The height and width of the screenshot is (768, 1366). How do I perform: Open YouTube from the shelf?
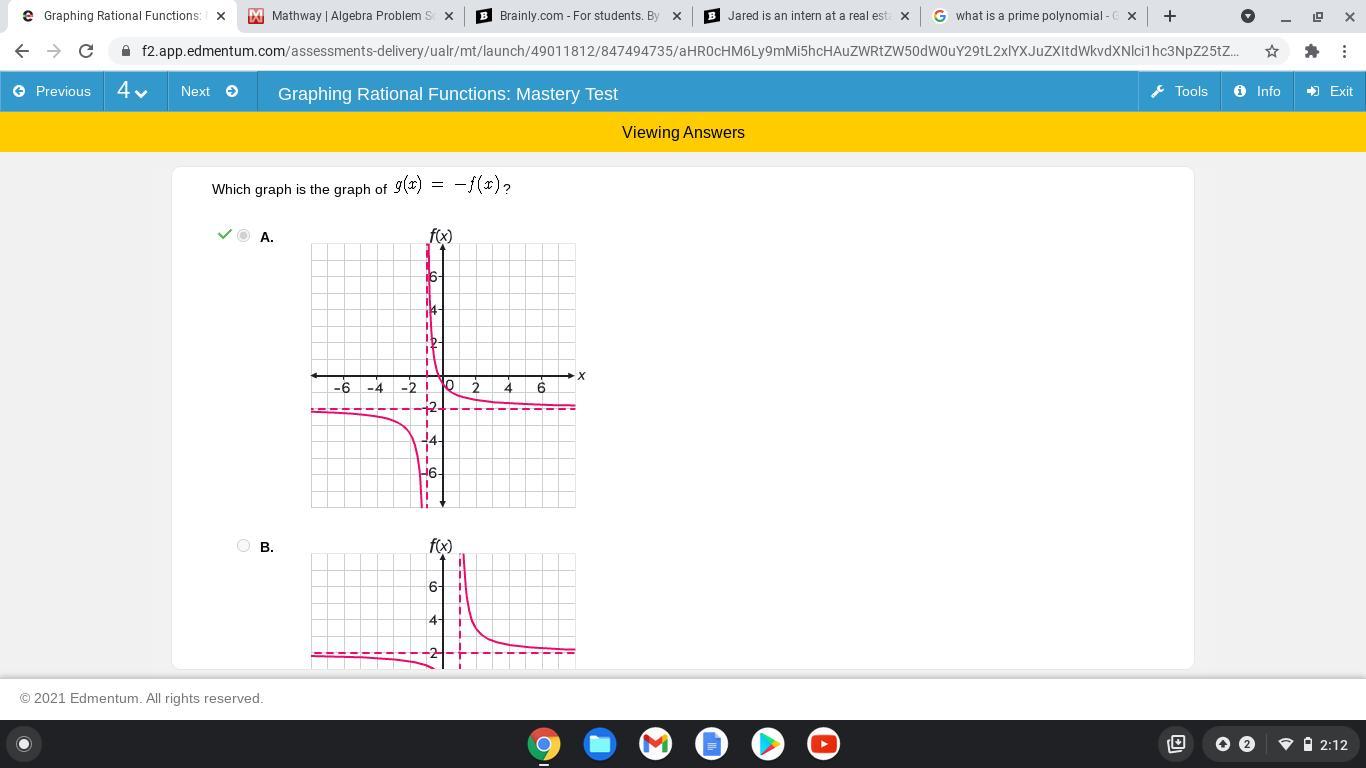click(x=824, y=744)
